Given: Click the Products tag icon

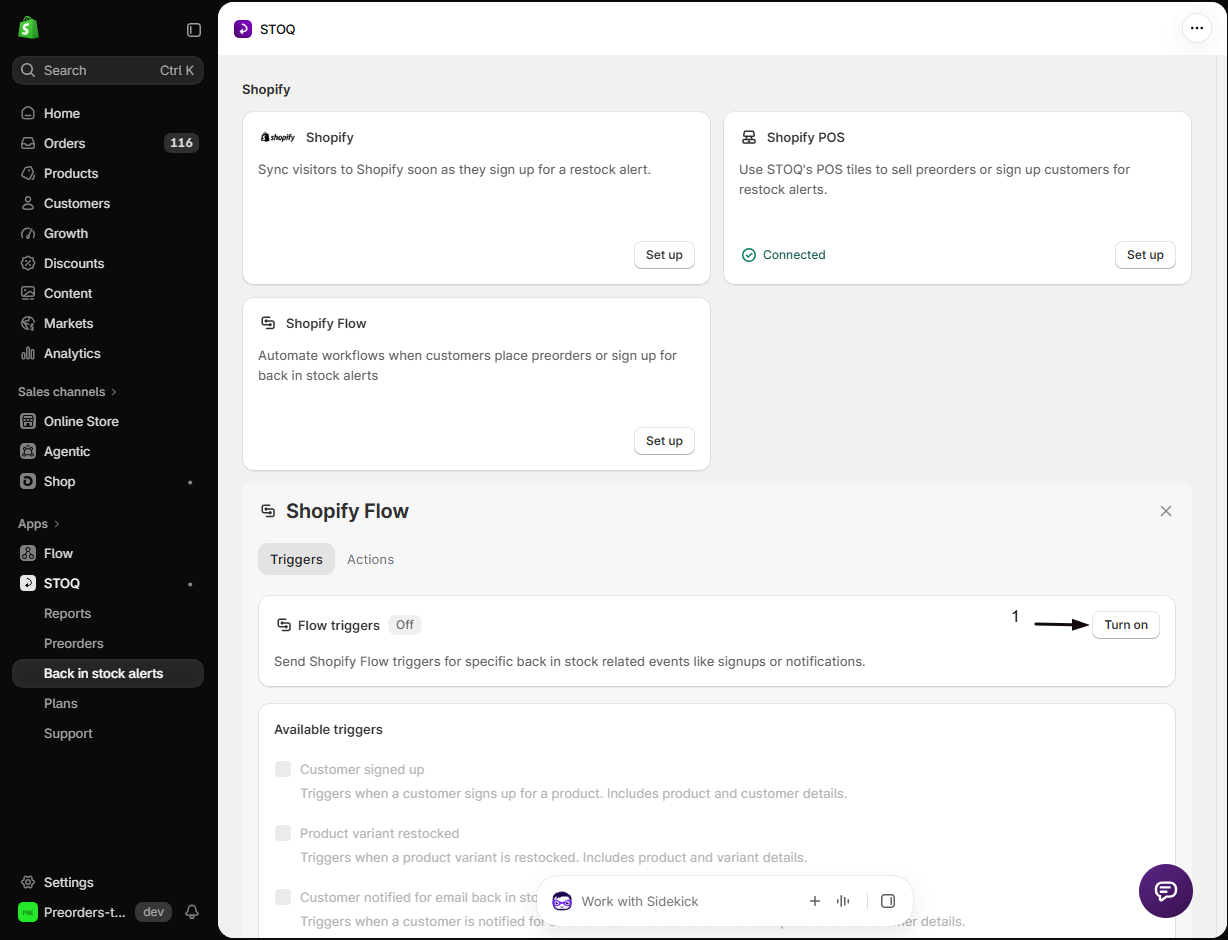Looking at the screenshot, I should tap(28, 173).
